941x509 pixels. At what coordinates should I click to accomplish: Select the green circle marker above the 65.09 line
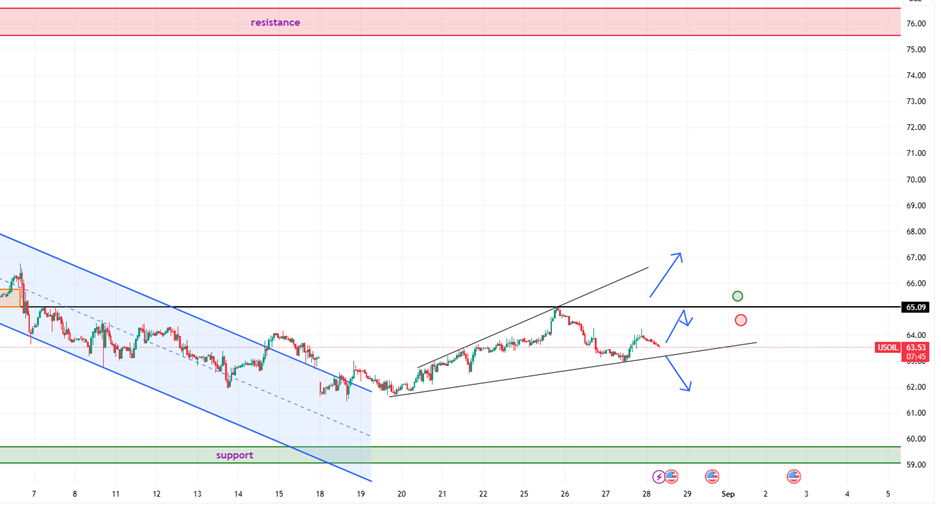738,296
